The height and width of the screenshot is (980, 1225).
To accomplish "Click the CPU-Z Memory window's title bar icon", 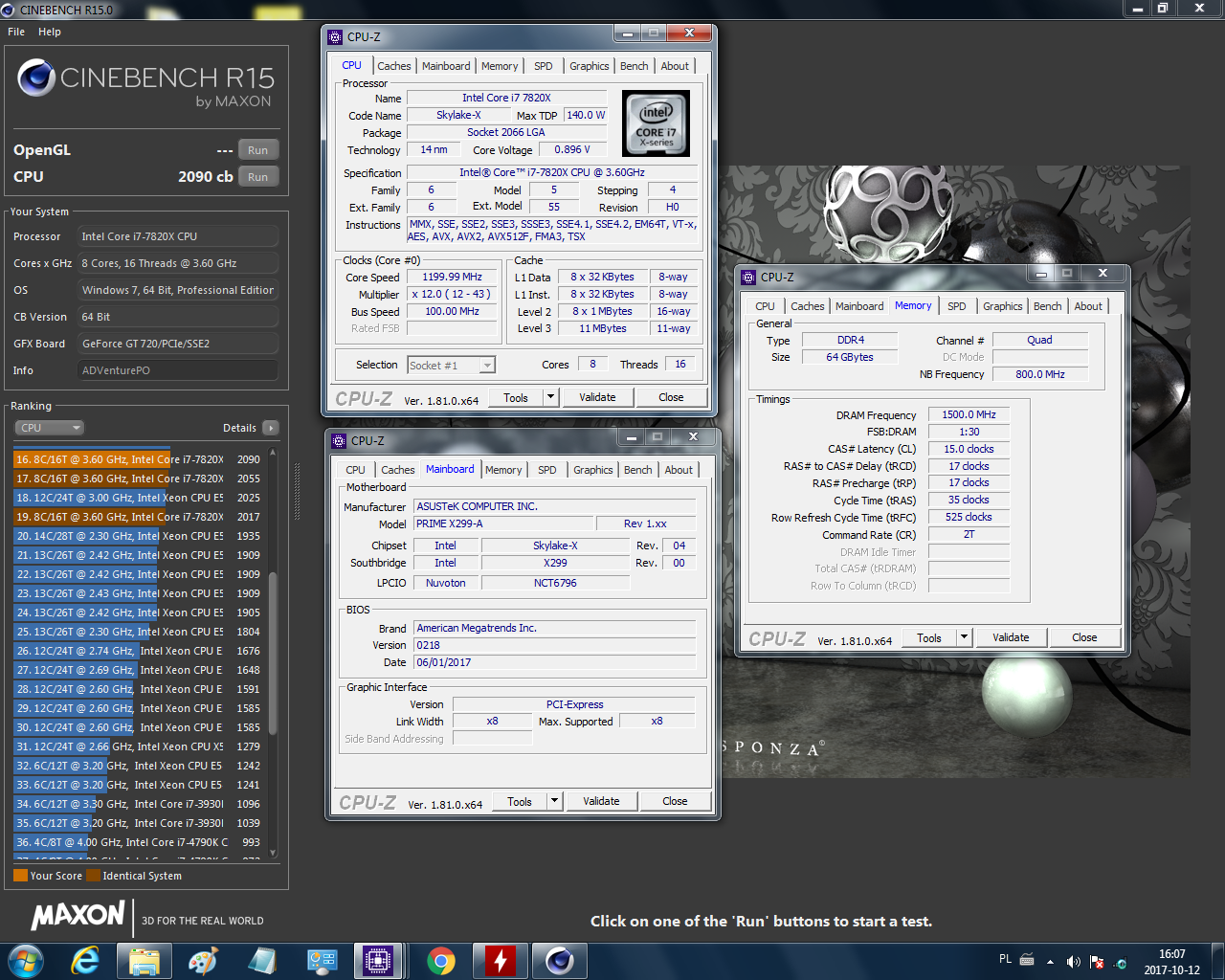I will [x=748, y=278].
